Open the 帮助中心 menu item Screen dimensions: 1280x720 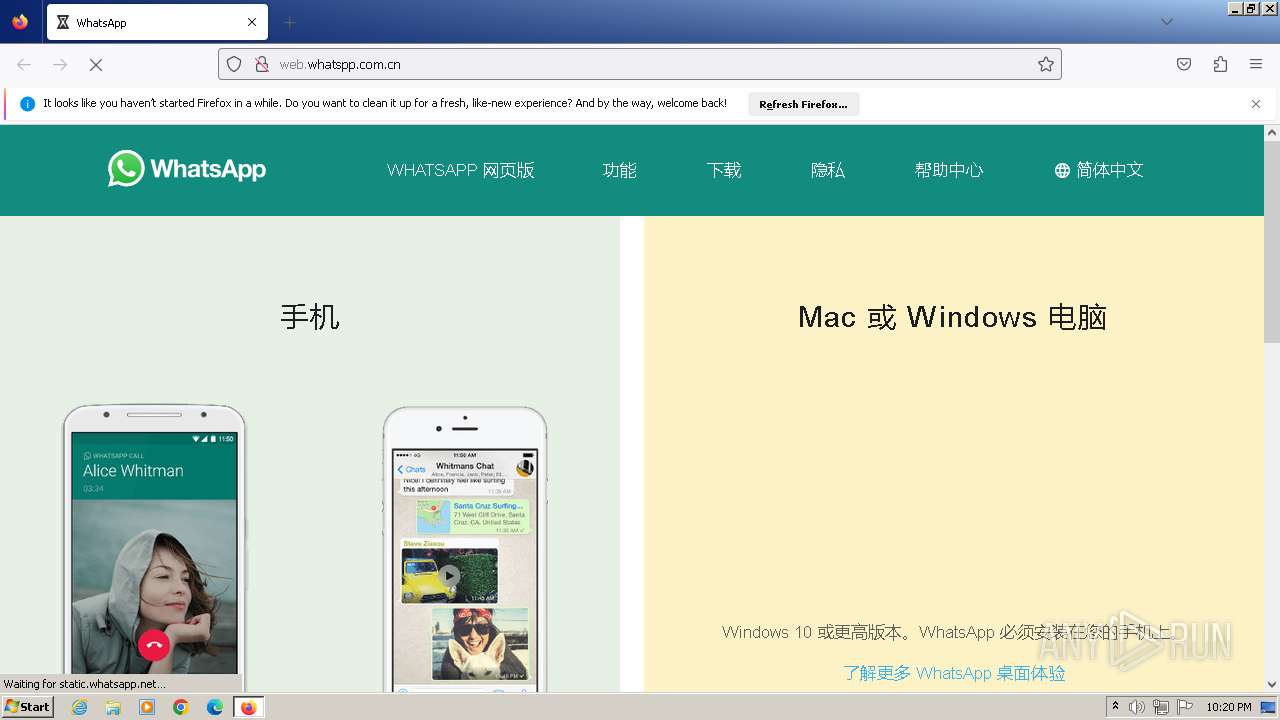tap(949, 170)
